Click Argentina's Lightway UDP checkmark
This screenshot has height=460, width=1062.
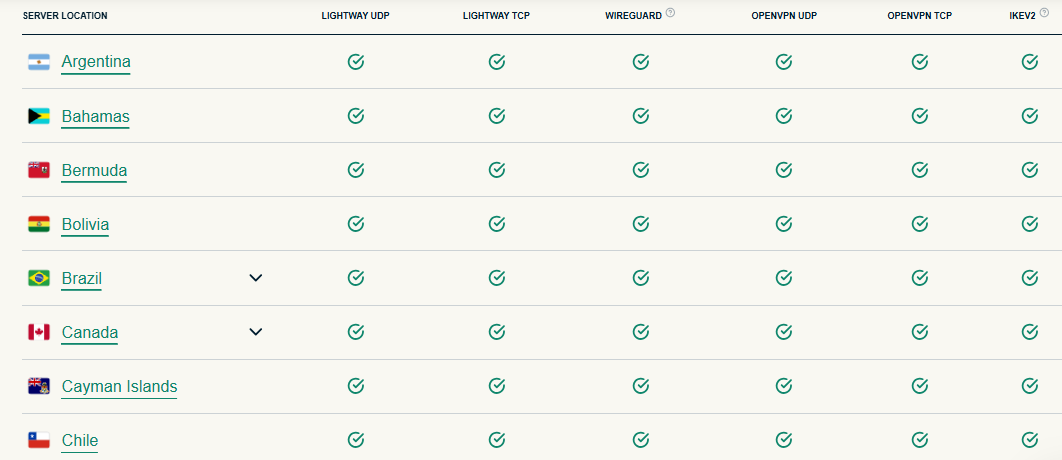coord(355,62)
